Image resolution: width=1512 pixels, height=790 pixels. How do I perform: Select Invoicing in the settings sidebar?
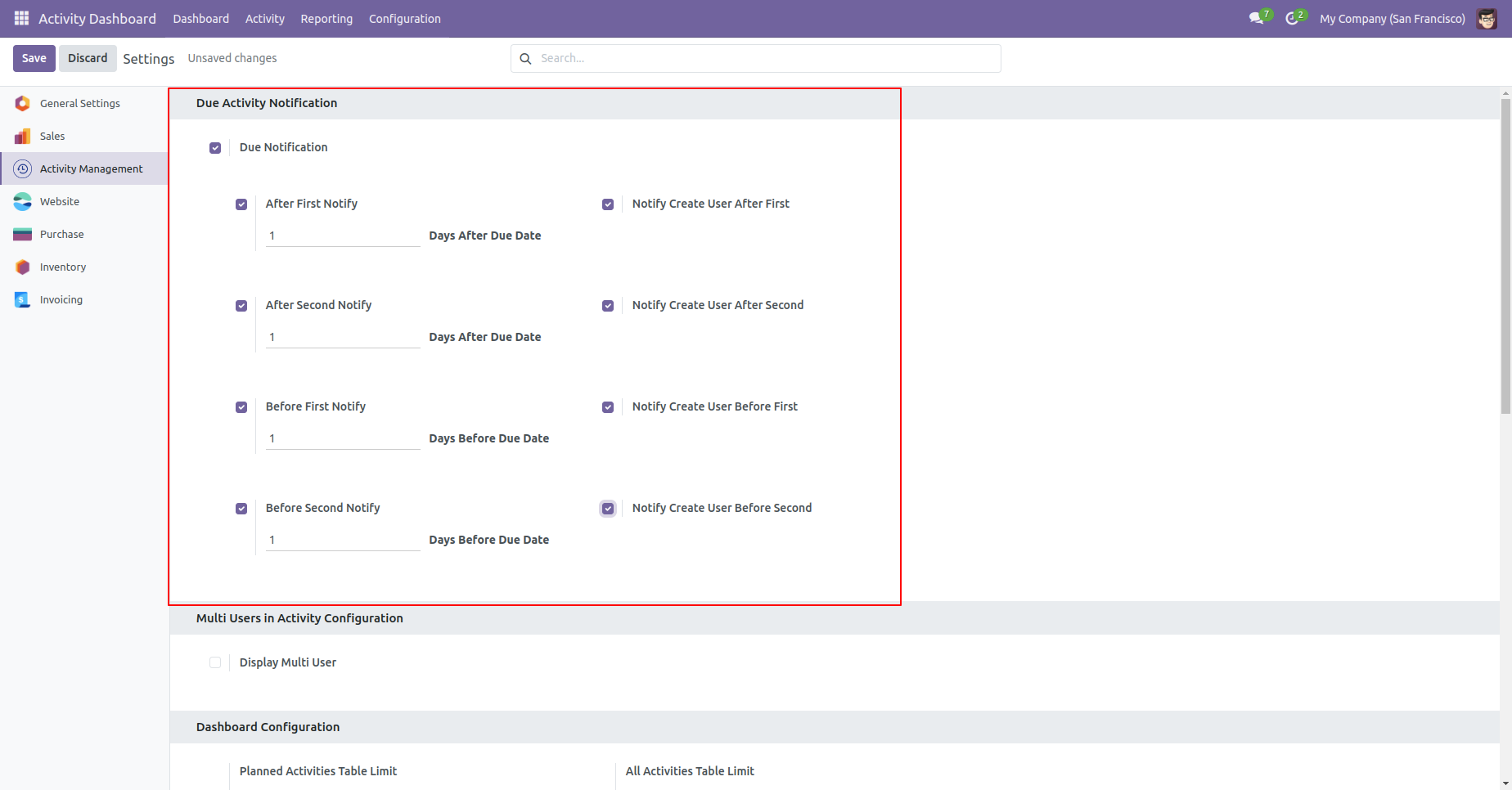point(84,299)
